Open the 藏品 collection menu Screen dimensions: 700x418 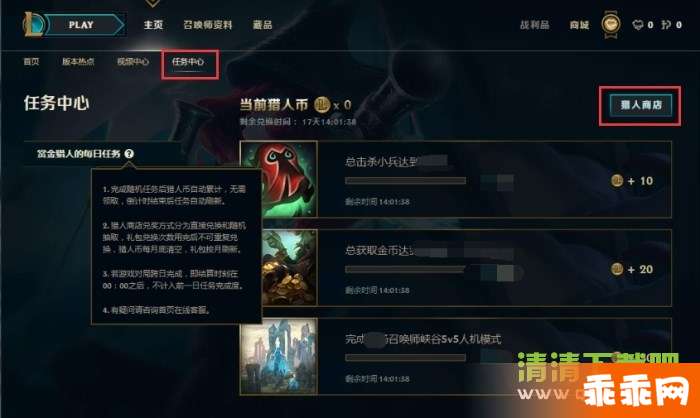pos(262,25)
